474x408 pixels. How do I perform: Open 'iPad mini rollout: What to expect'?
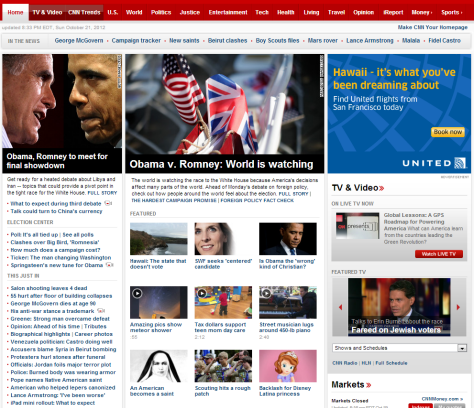(53, 403)
